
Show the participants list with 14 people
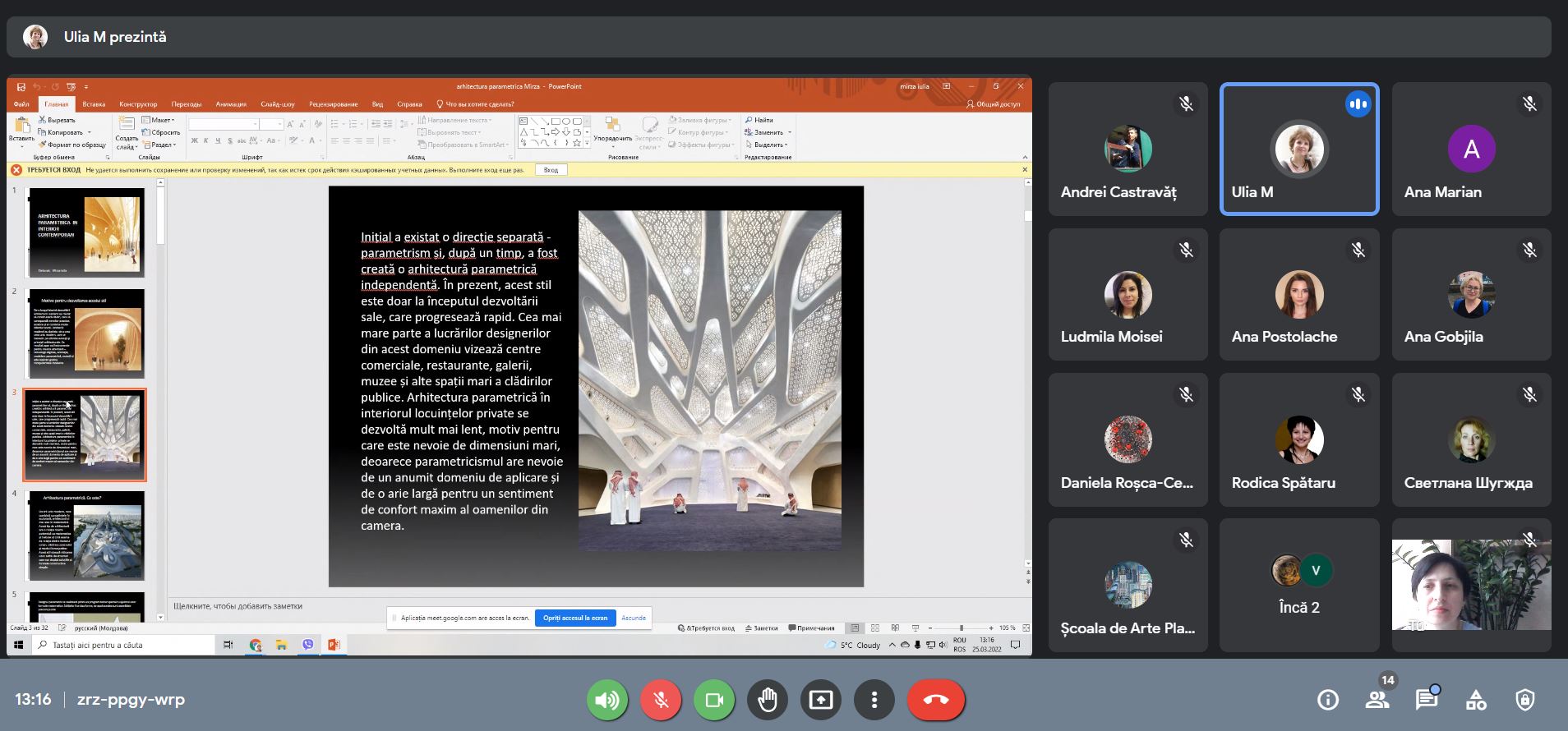pos(1377,700)
